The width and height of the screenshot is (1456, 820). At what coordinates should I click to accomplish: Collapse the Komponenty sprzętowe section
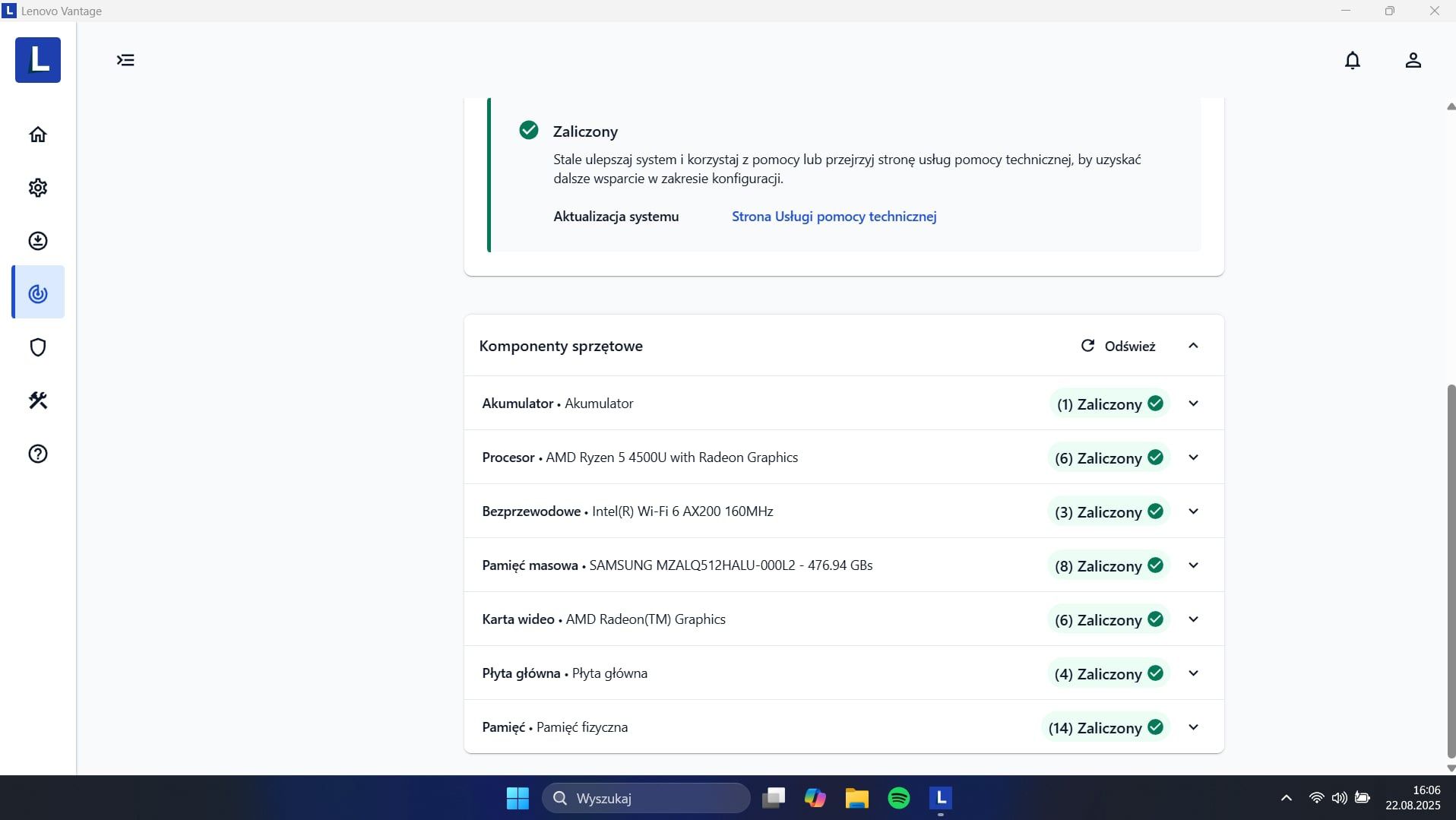[1193, 346]
